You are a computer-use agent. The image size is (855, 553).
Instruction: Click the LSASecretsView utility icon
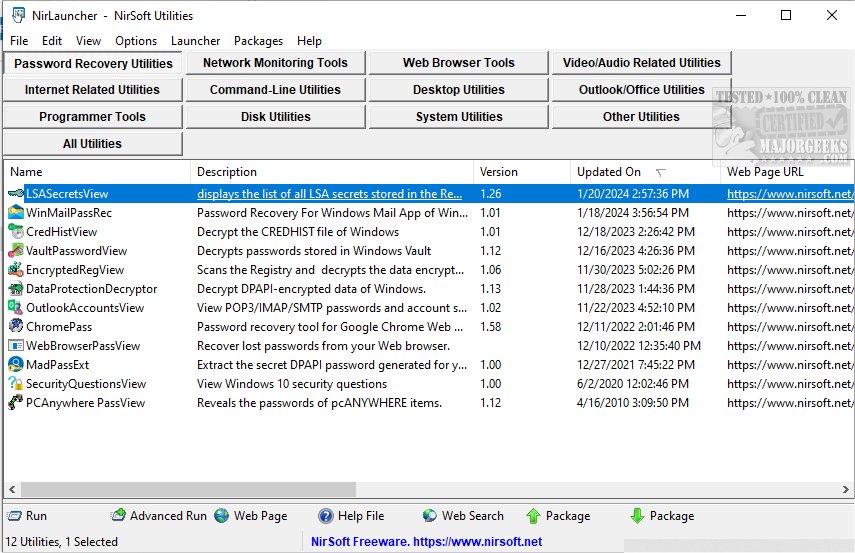click(x=16, y=194)
